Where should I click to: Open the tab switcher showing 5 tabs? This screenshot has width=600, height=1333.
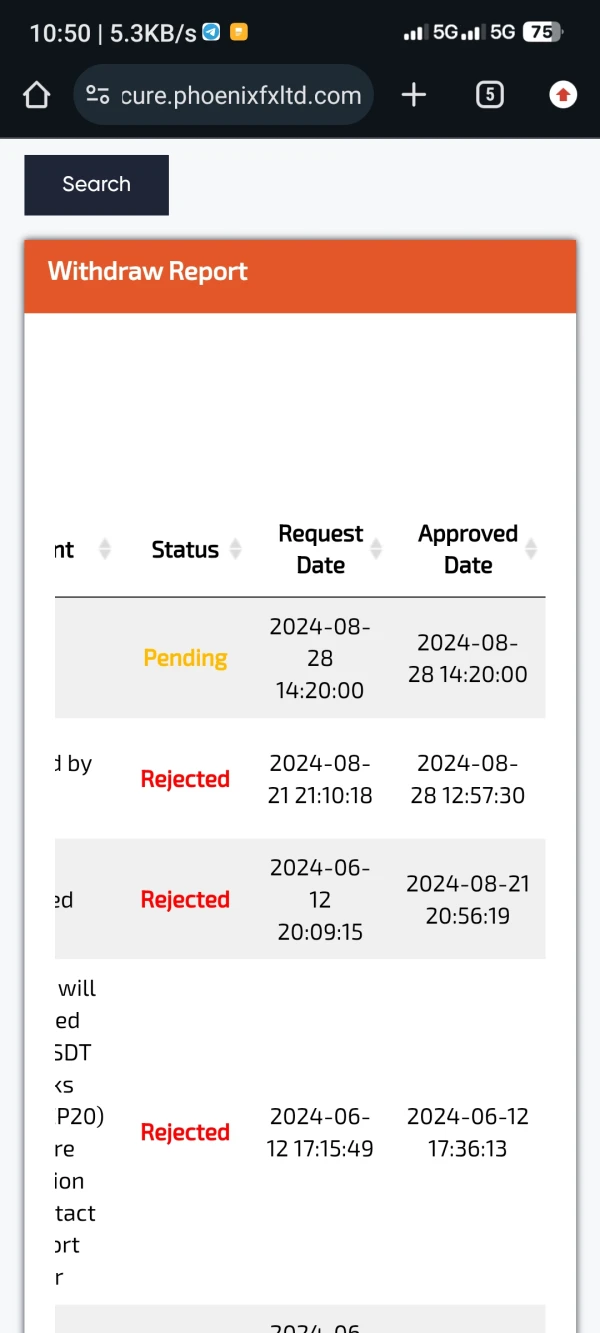tap(489, 95)
